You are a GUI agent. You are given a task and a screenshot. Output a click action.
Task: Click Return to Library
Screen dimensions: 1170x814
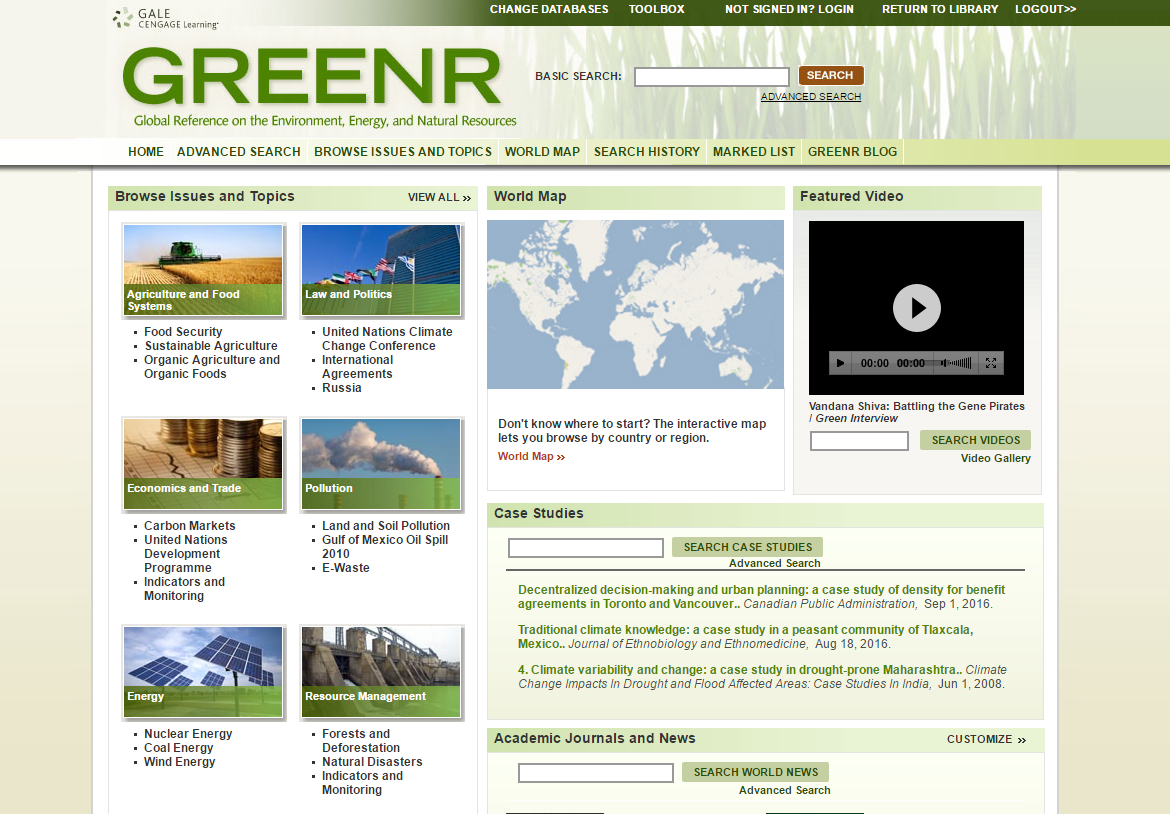click(939, 10)
